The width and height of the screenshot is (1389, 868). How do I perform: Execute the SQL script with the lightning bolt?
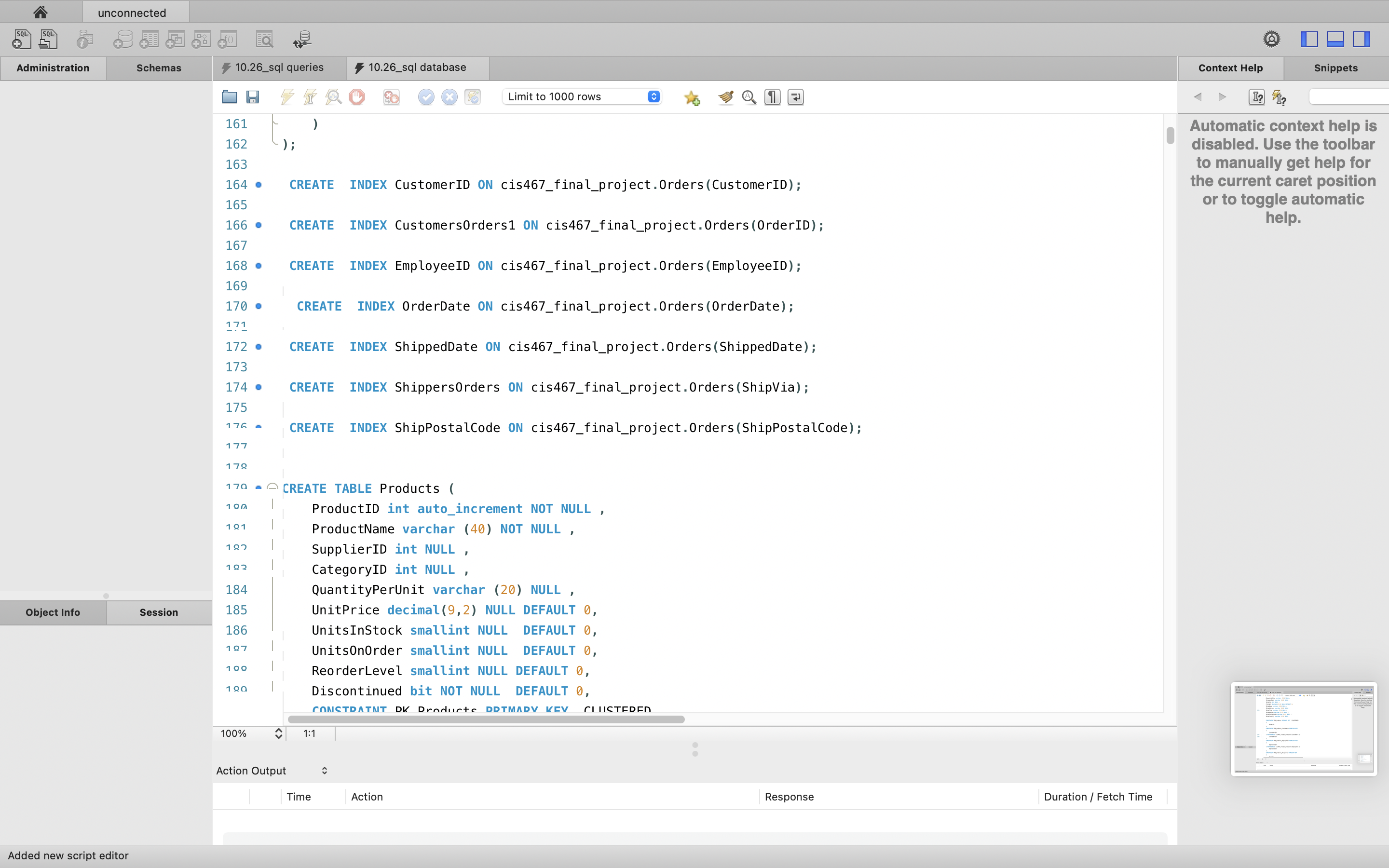[x=287, y=96]
